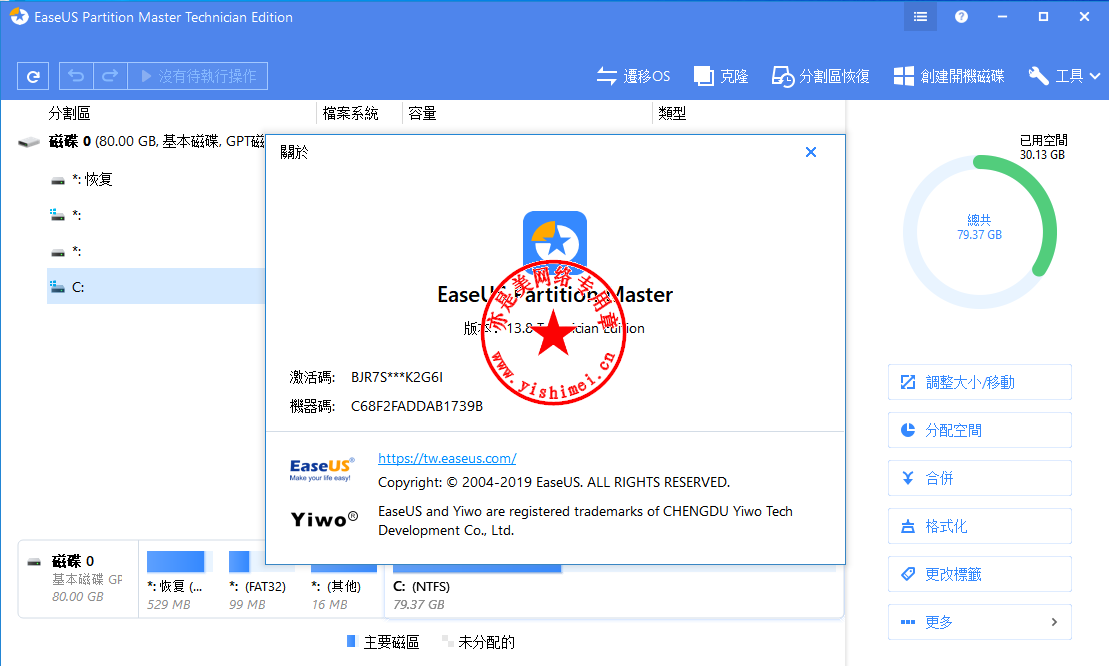
Task: Open 創建開機磁碟 bootable media creator
Action: point(949,76)
